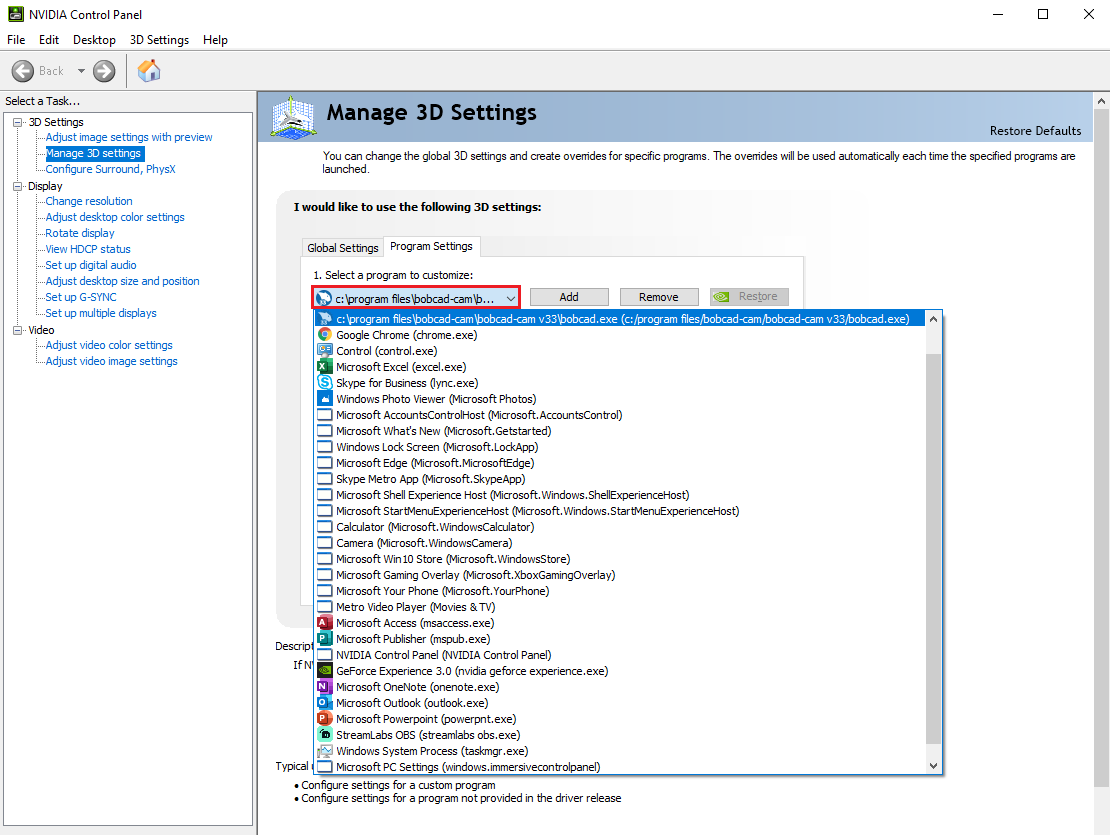Collapse the 3D Settings tree node
This screenshot has height=835, width=1110.
click(x=18, y=122)
